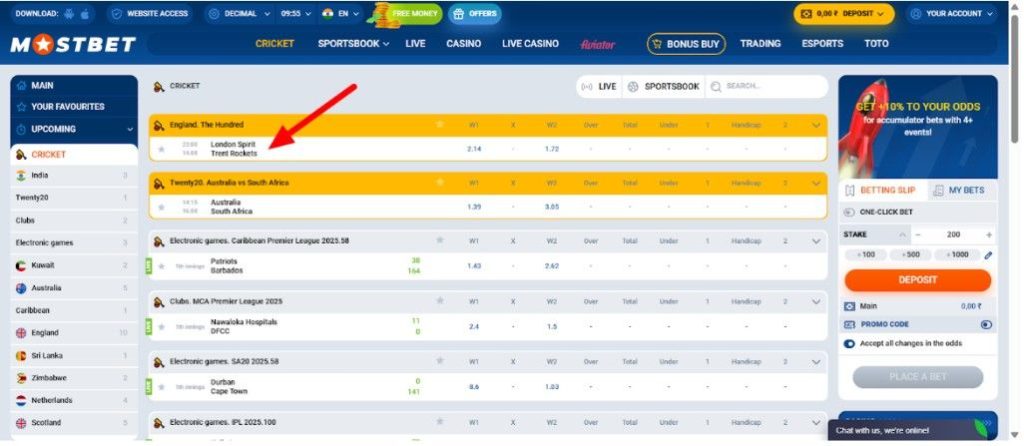Collapse the IPL 2025.100 section
This screenshot has height=446, width=1024.
816,422
